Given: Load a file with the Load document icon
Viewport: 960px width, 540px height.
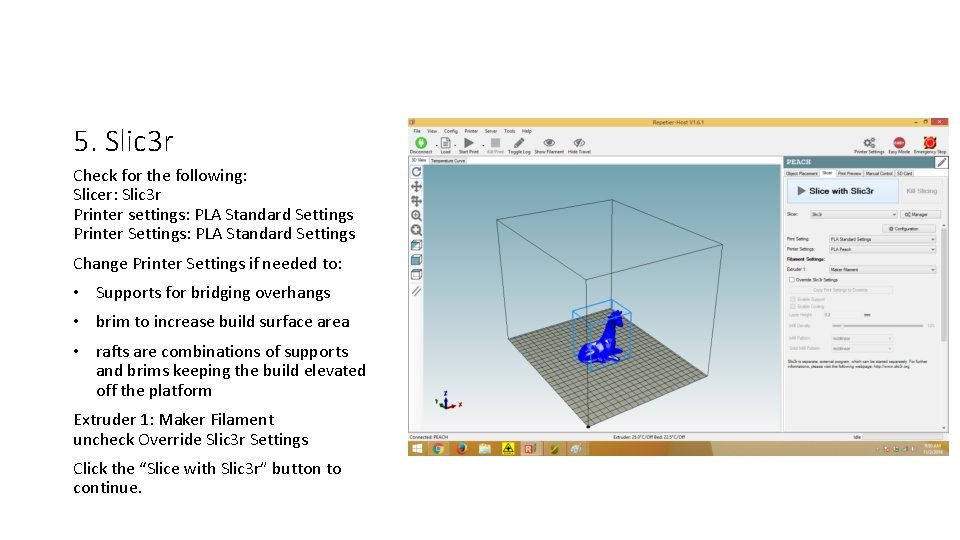Looking at the screenshot, I should click(x=445, y=143).
